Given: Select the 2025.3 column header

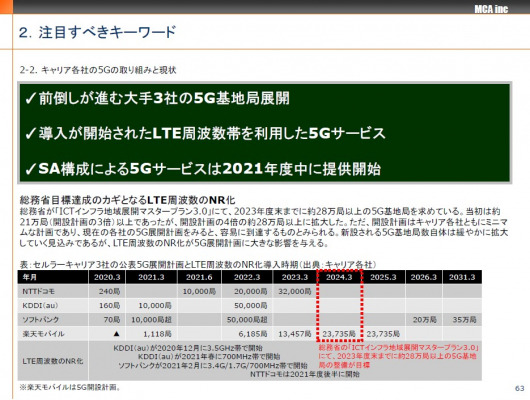Looking at the screenshot, I should (x=383, y=277).
